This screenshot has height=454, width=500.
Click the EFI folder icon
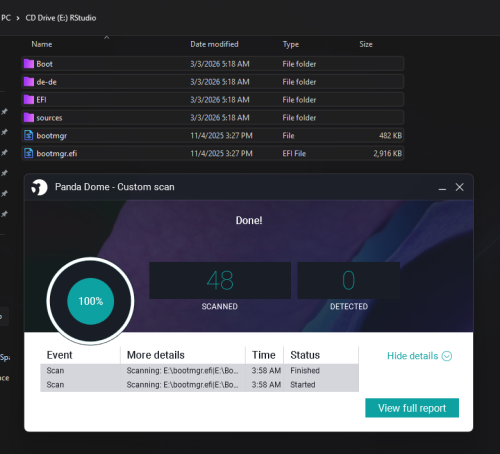tap(29, 100)
